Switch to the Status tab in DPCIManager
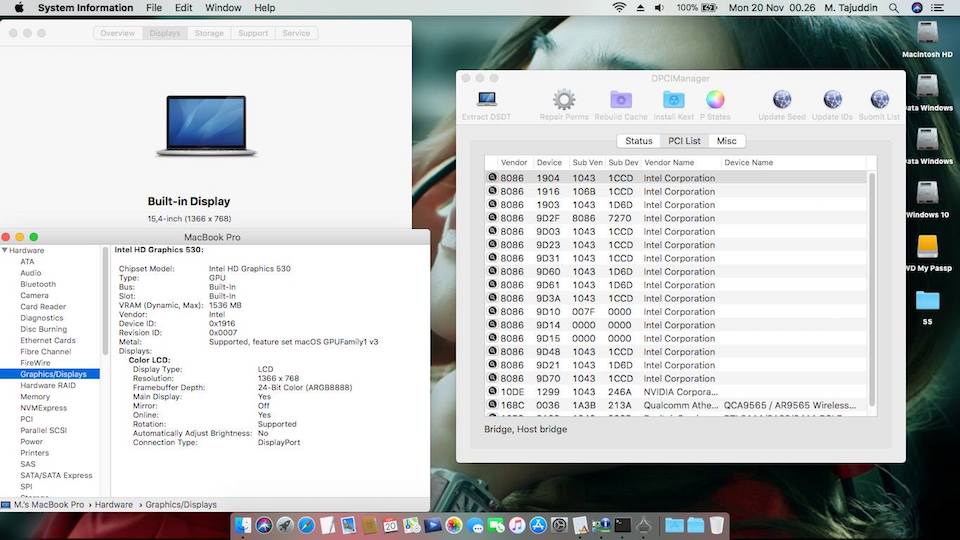This screenshot has width=960, height=540. tap(639, 141)
